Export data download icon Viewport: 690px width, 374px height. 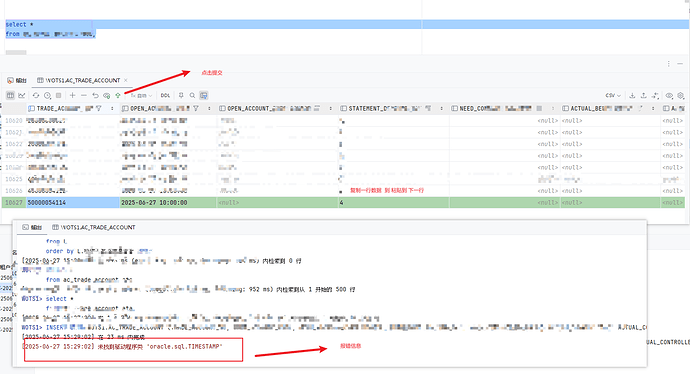pyautogui.click(x=632, y=95)
